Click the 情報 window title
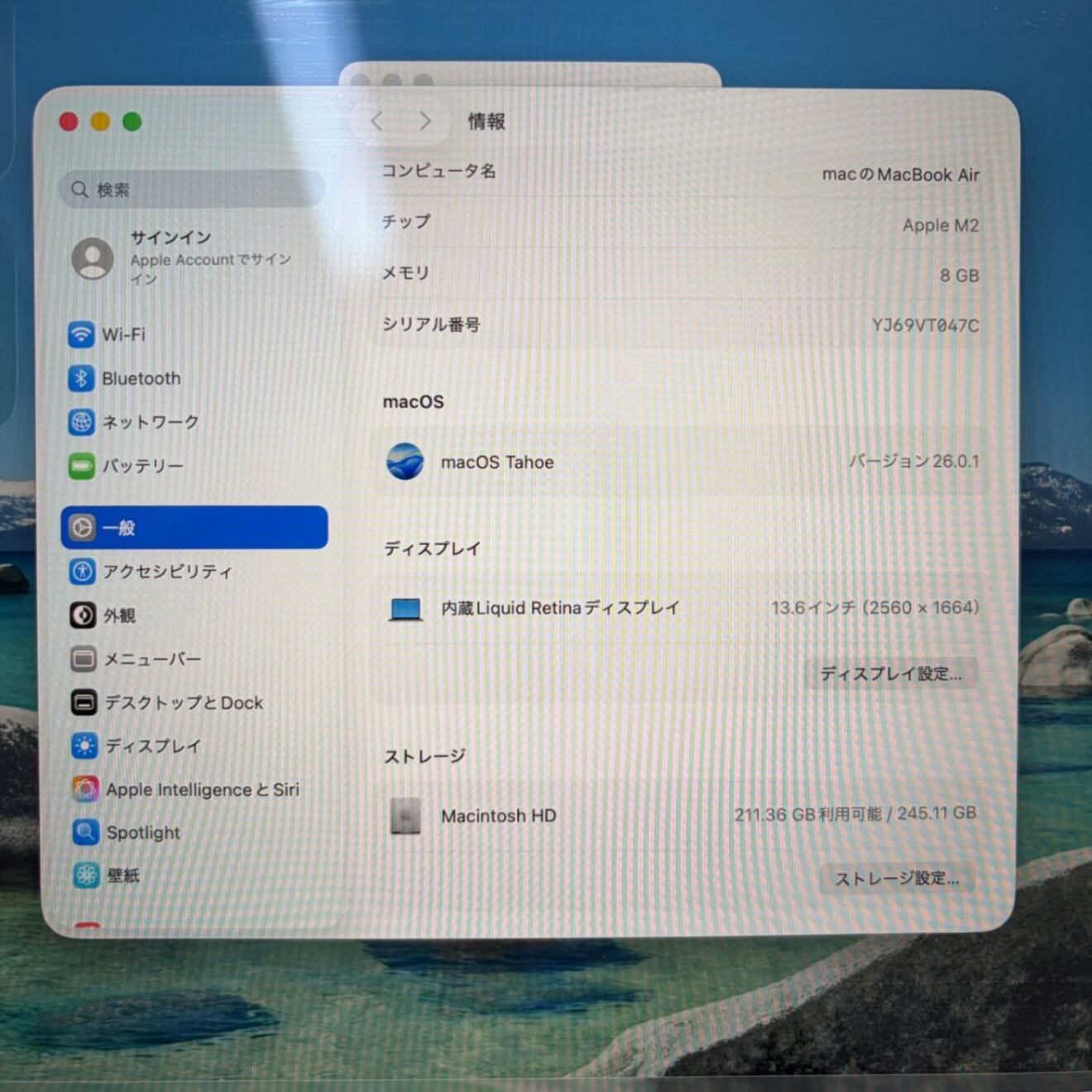The image size is (1092, 1092). (486, 122)
